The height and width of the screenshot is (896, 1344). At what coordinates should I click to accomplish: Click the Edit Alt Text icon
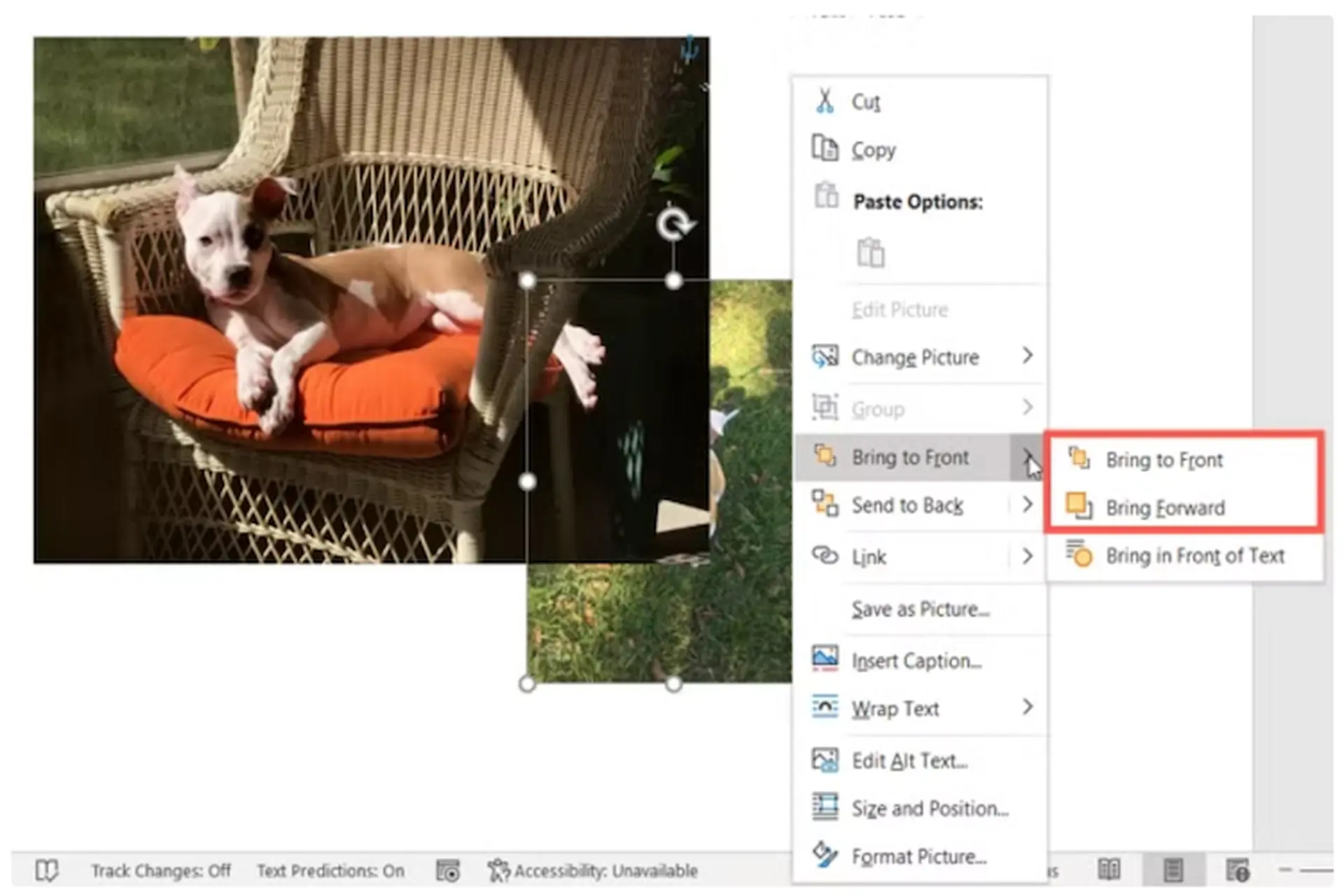pos(825,760)
